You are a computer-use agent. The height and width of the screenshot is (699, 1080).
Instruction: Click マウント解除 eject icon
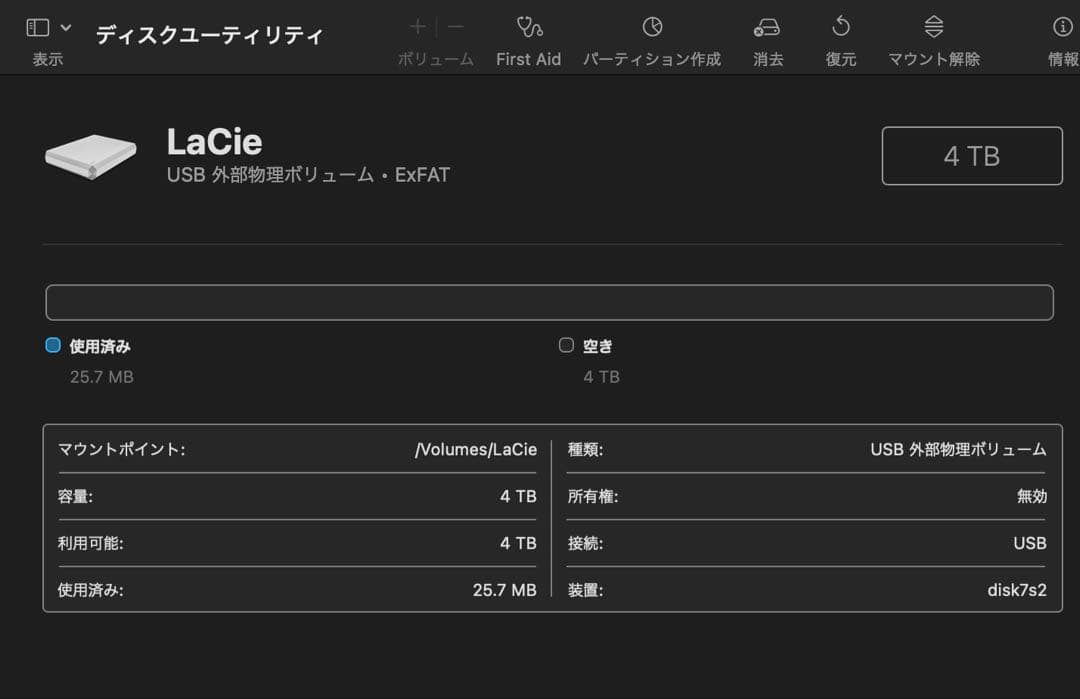[933, 27]
